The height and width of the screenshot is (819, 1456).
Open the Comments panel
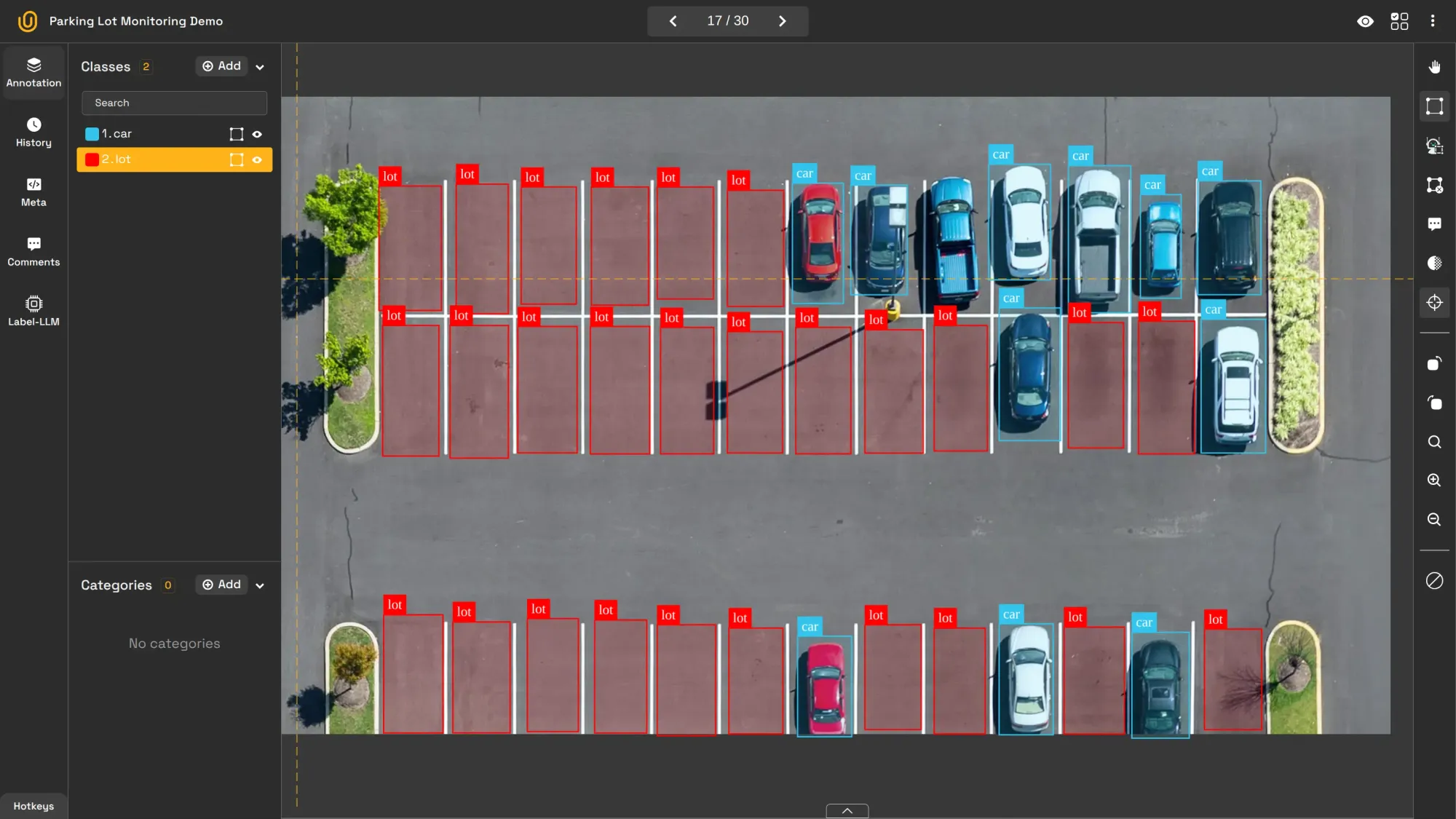[x=33, y=251]
